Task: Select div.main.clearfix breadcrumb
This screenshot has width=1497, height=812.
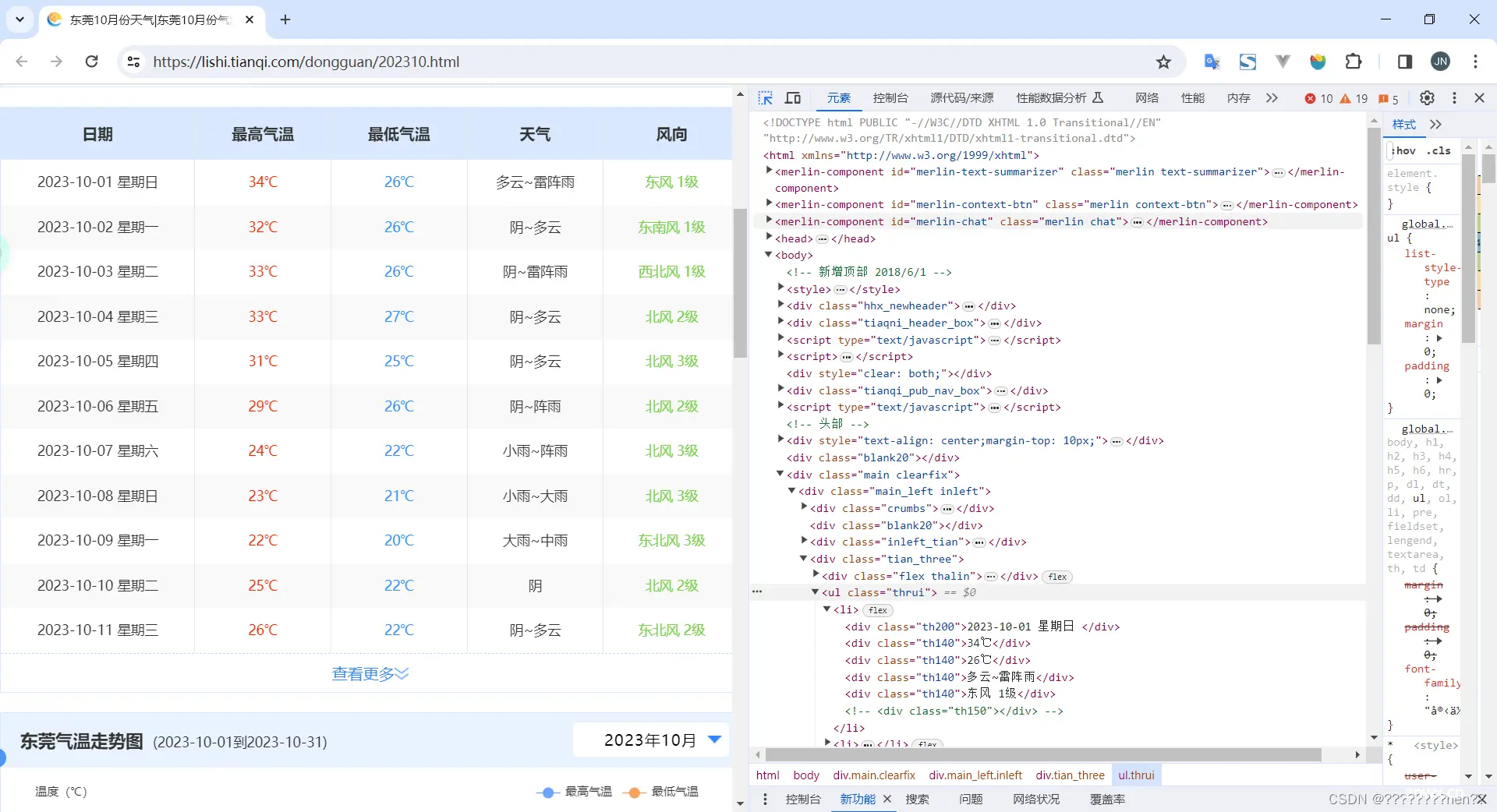Action: click(874, 775)
